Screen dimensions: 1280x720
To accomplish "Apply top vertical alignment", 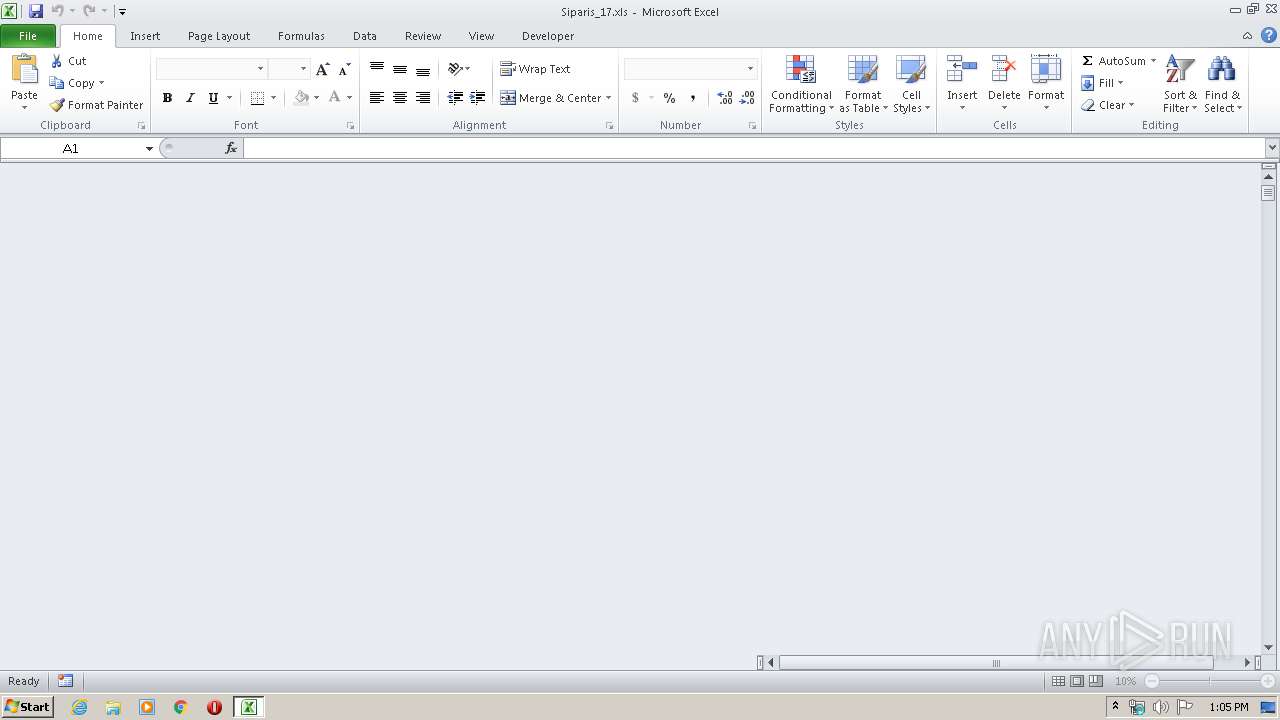I will (x=377, y=69).
